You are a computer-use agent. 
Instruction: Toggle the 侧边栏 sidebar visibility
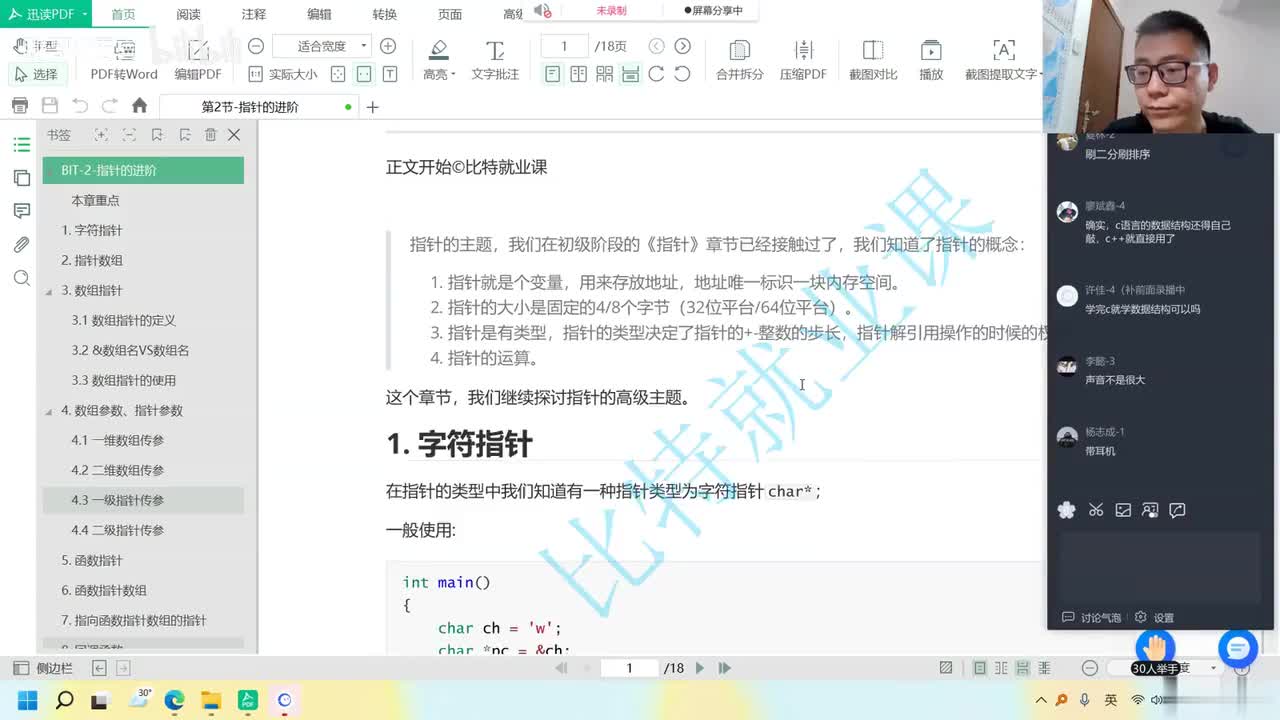(x=43, y=668)
